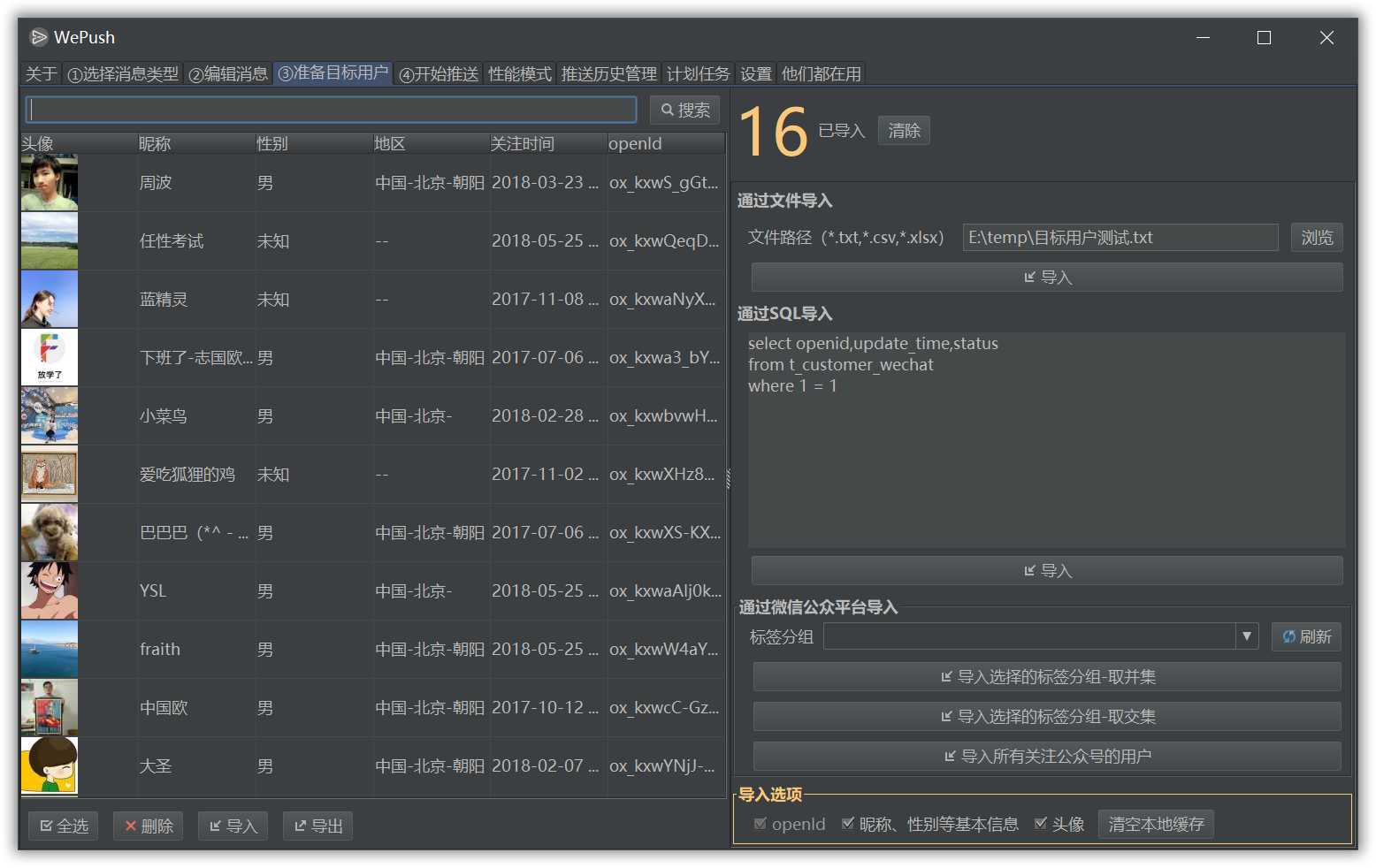Click avatar thumbnail of 蓝精灵
1376x868 pixels.
coord(50,299)
